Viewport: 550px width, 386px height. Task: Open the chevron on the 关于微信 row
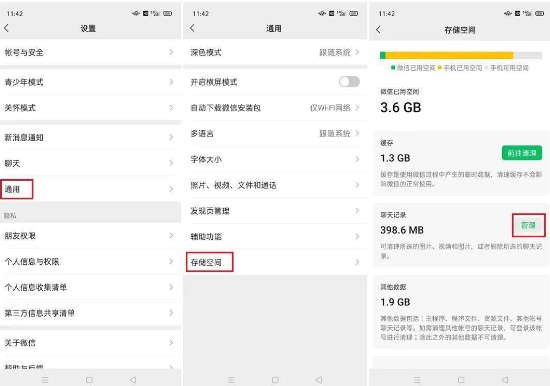coord(171,342)
